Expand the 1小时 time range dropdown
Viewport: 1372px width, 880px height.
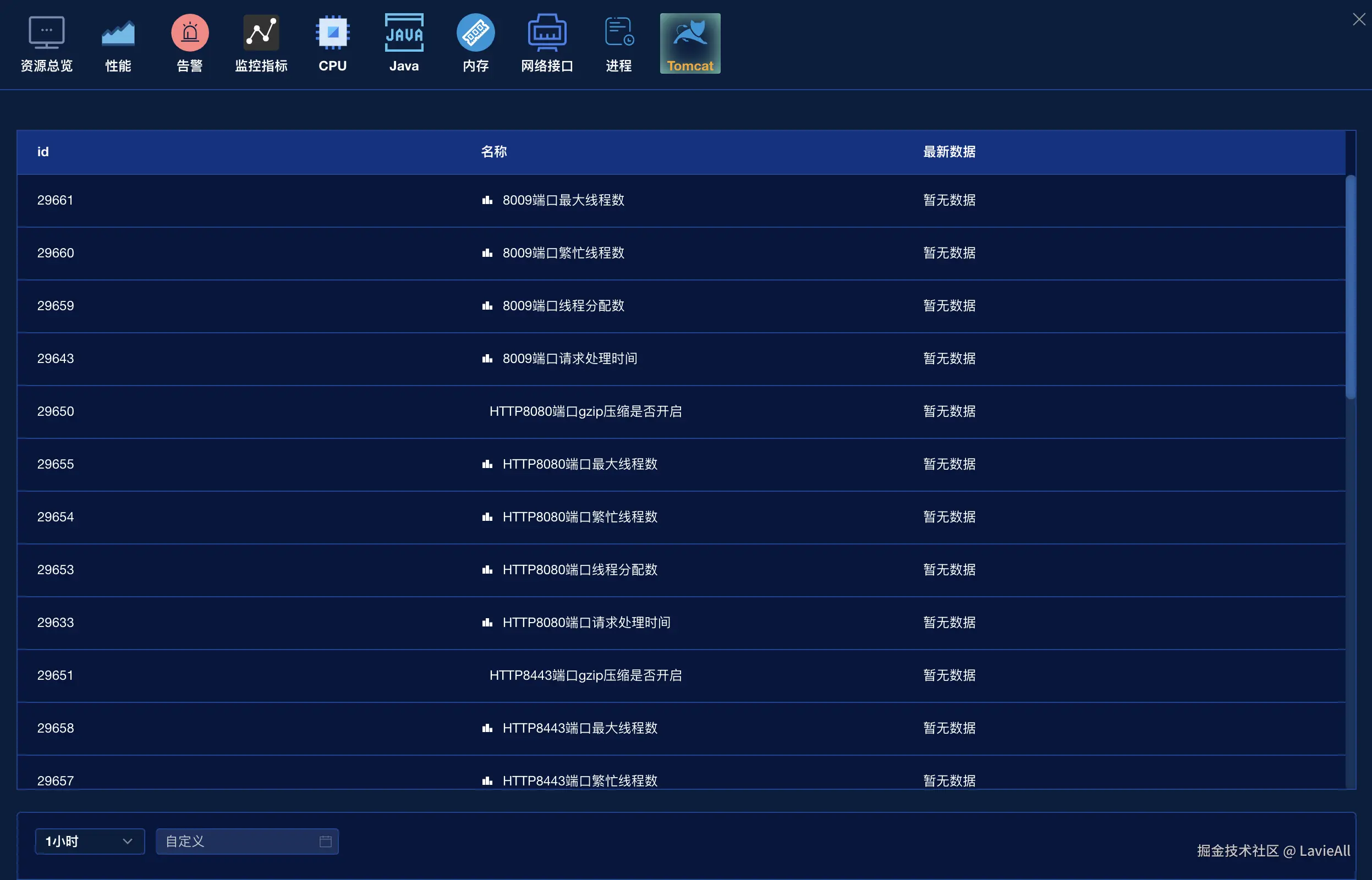(80, 841)
